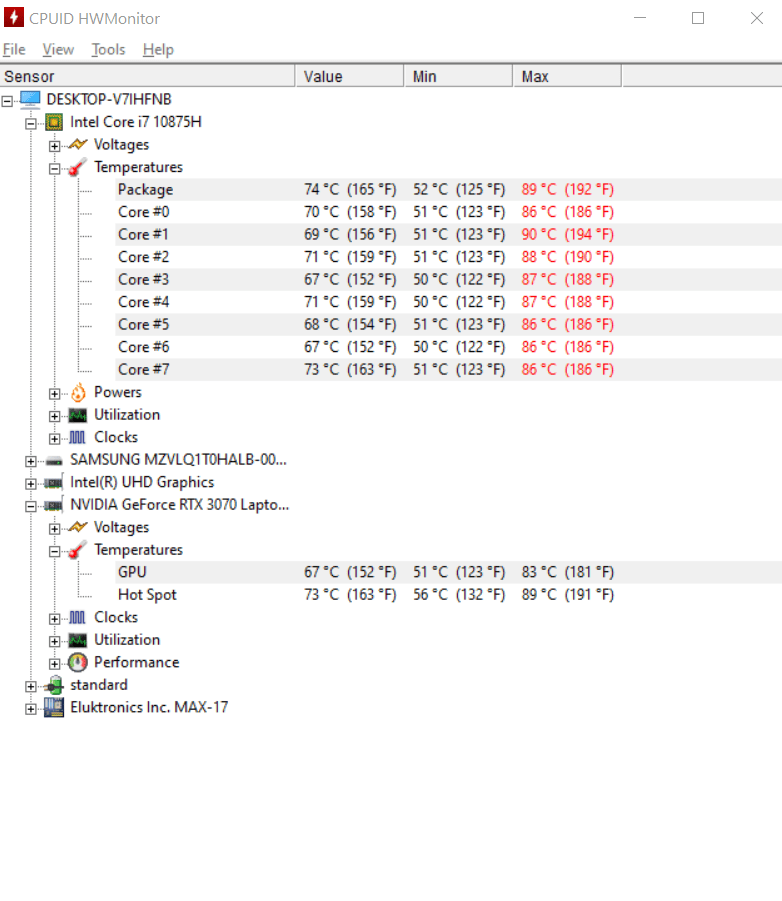Expand the CPU Clocks node

coord(55,439)
